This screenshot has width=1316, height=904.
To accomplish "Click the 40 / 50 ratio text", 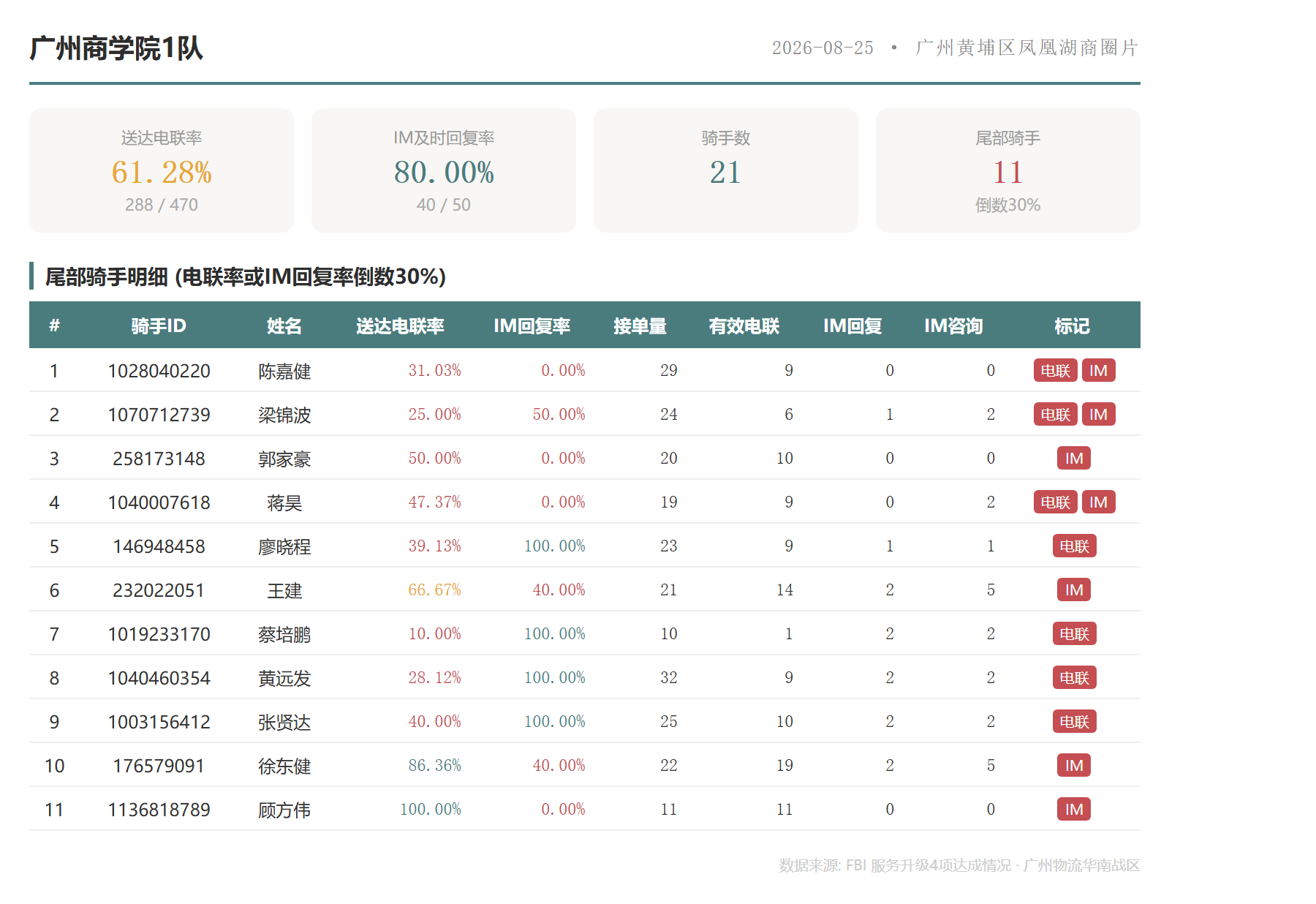I will (x=444, y=205).
